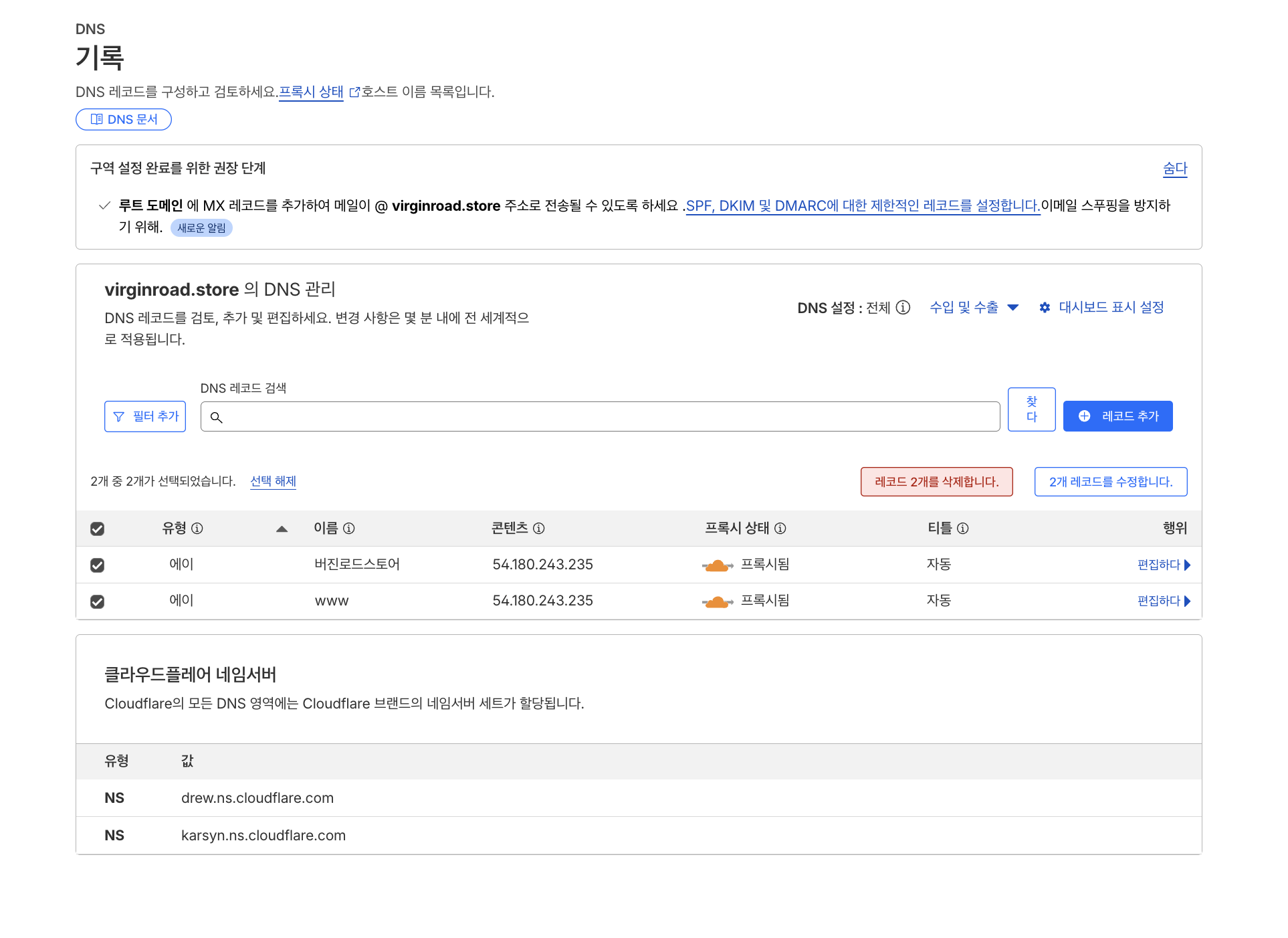Open the DNS 문서 button
Screen dimensions: 1288x938
(124, 119)
